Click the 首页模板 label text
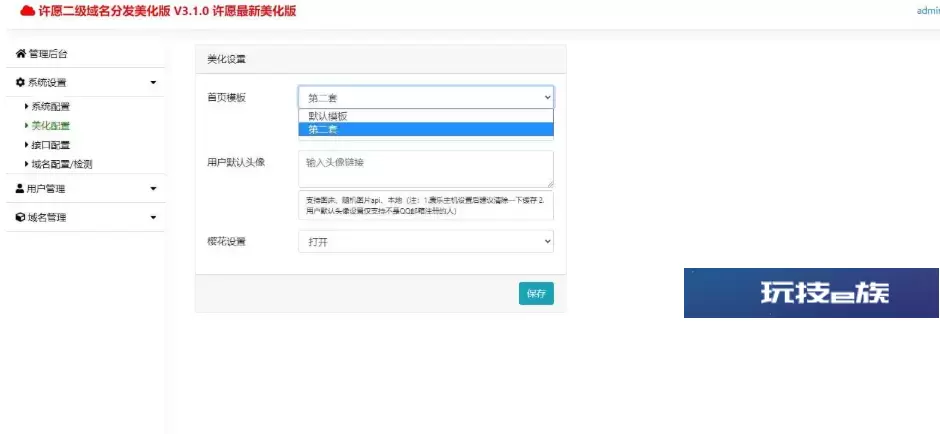The image size is (940, 434). (x=227, y=98)
